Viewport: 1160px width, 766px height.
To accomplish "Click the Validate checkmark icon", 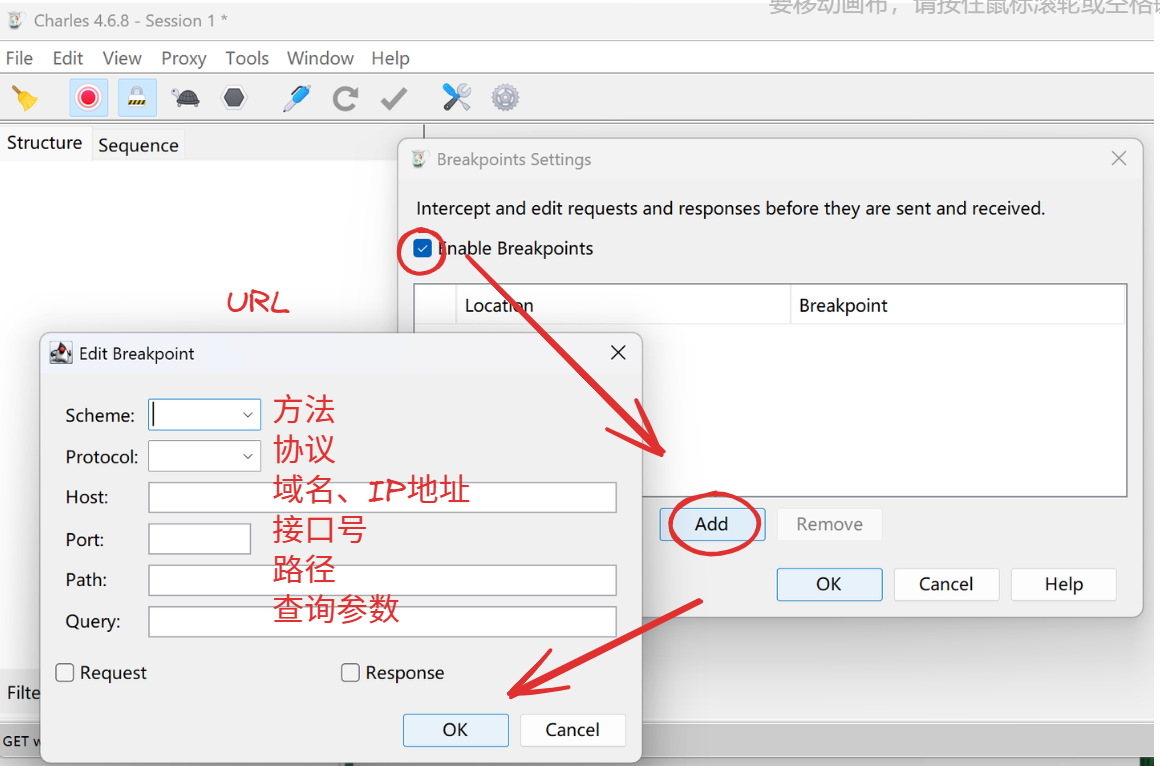I will click(x=394, y=98).
